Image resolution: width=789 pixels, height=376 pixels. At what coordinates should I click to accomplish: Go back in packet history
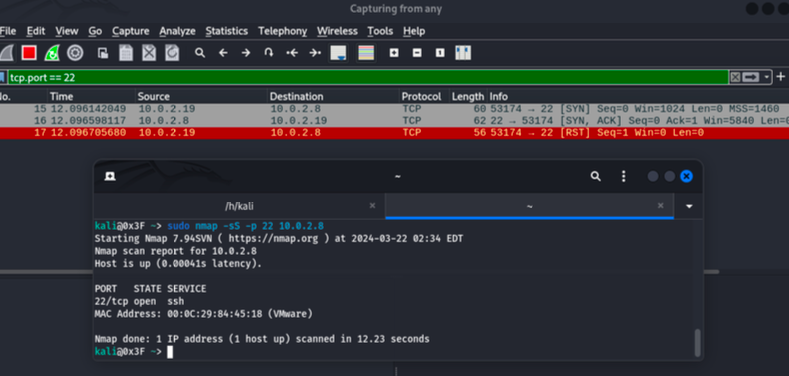[223, 53]
